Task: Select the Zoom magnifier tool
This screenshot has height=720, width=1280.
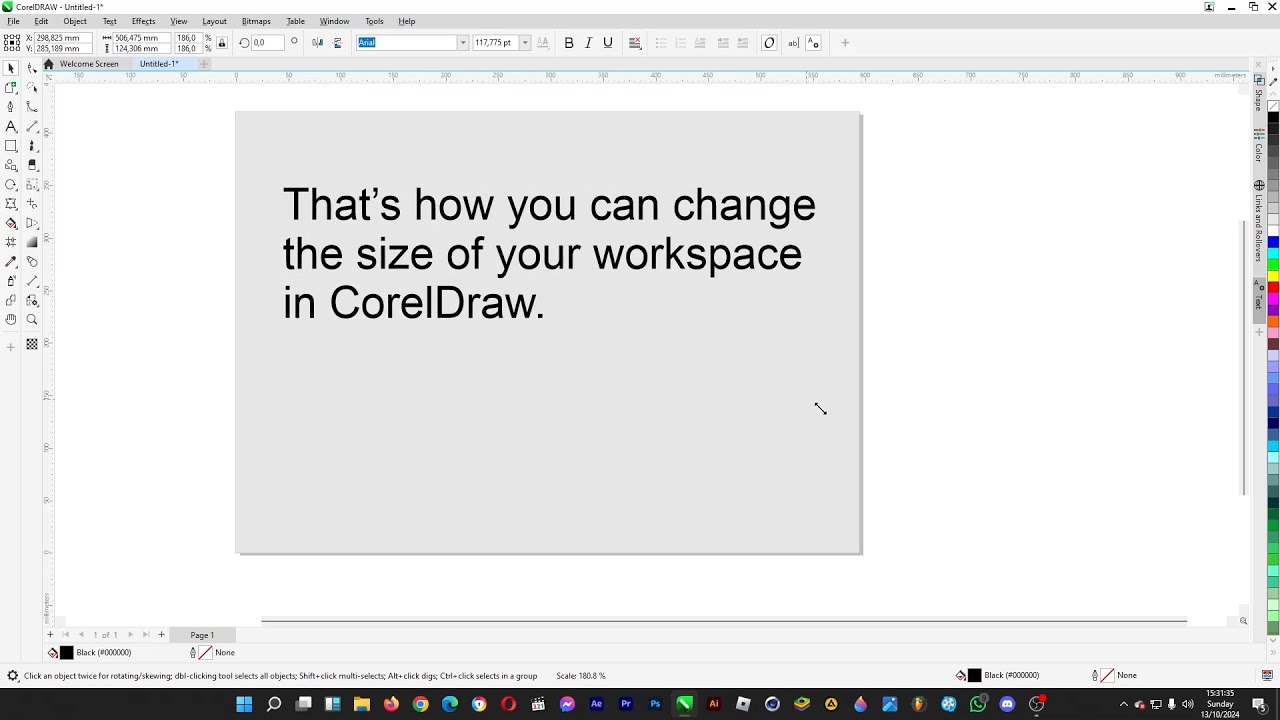Action: click(32, 319)
